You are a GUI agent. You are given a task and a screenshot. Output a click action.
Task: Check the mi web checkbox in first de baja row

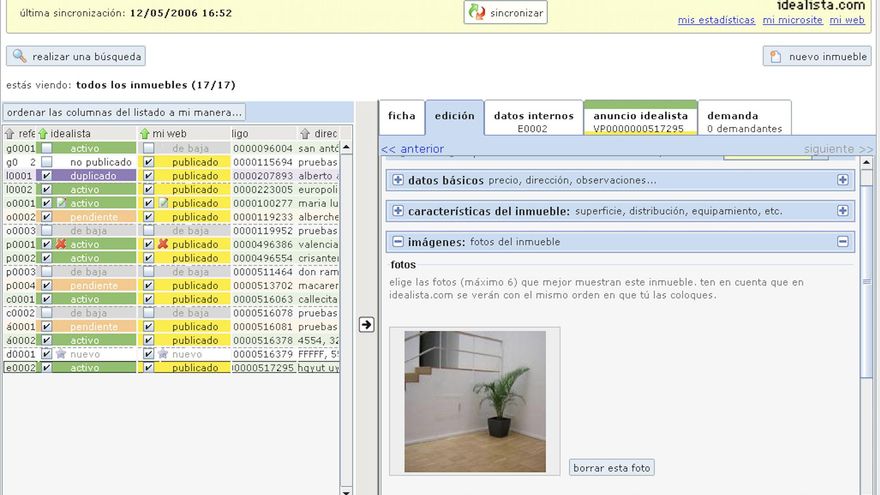(148, 148)
